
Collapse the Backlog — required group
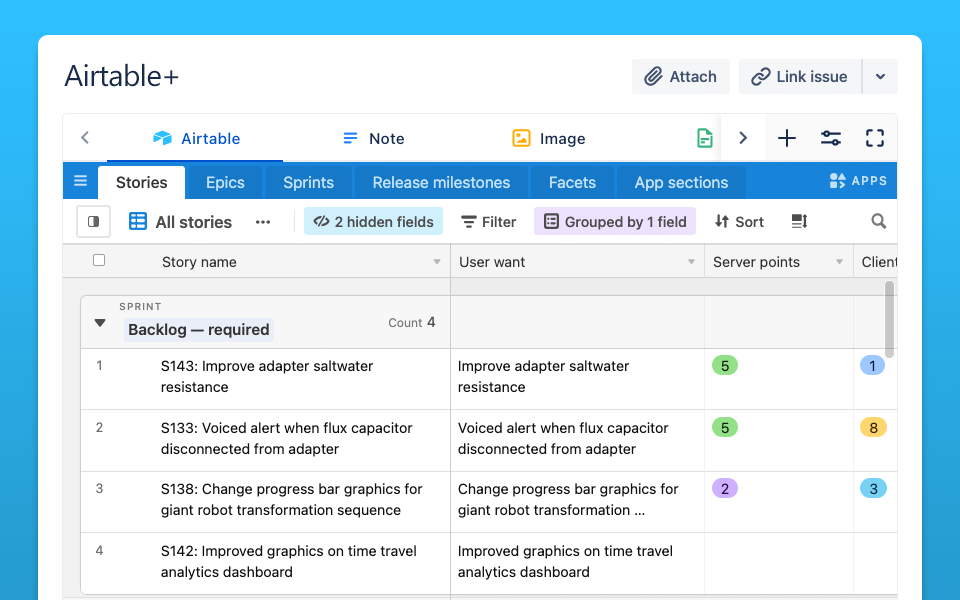point(100,323)
